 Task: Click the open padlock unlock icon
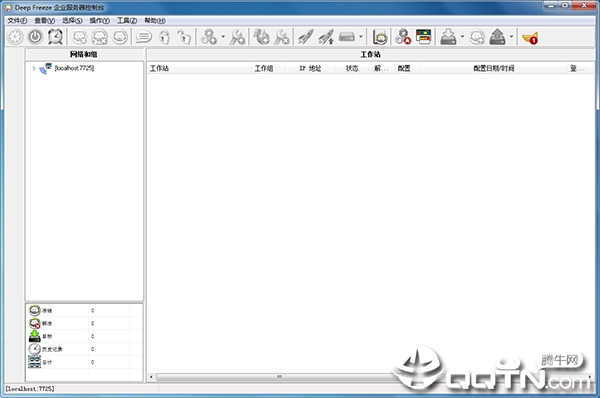(184, 37)
